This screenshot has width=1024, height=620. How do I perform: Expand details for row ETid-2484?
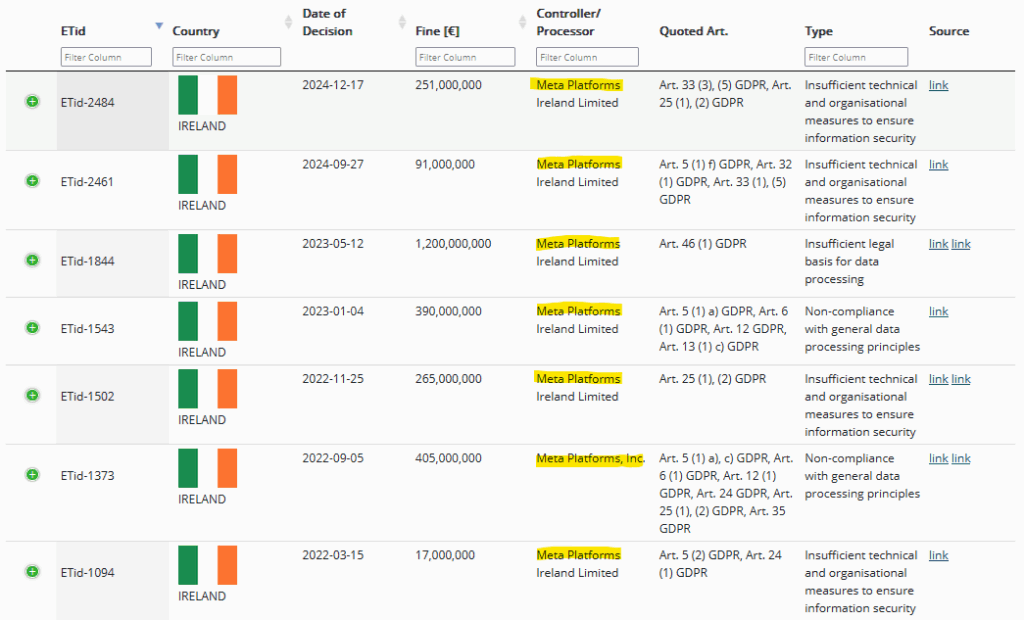tap(32, 102)
